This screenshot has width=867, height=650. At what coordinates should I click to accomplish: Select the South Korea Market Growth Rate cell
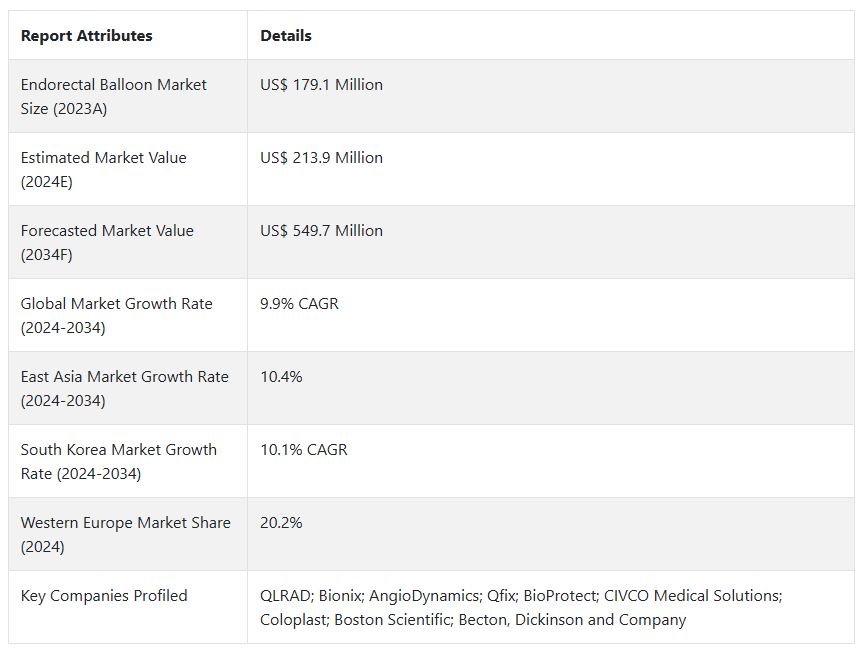coord(118,462)
